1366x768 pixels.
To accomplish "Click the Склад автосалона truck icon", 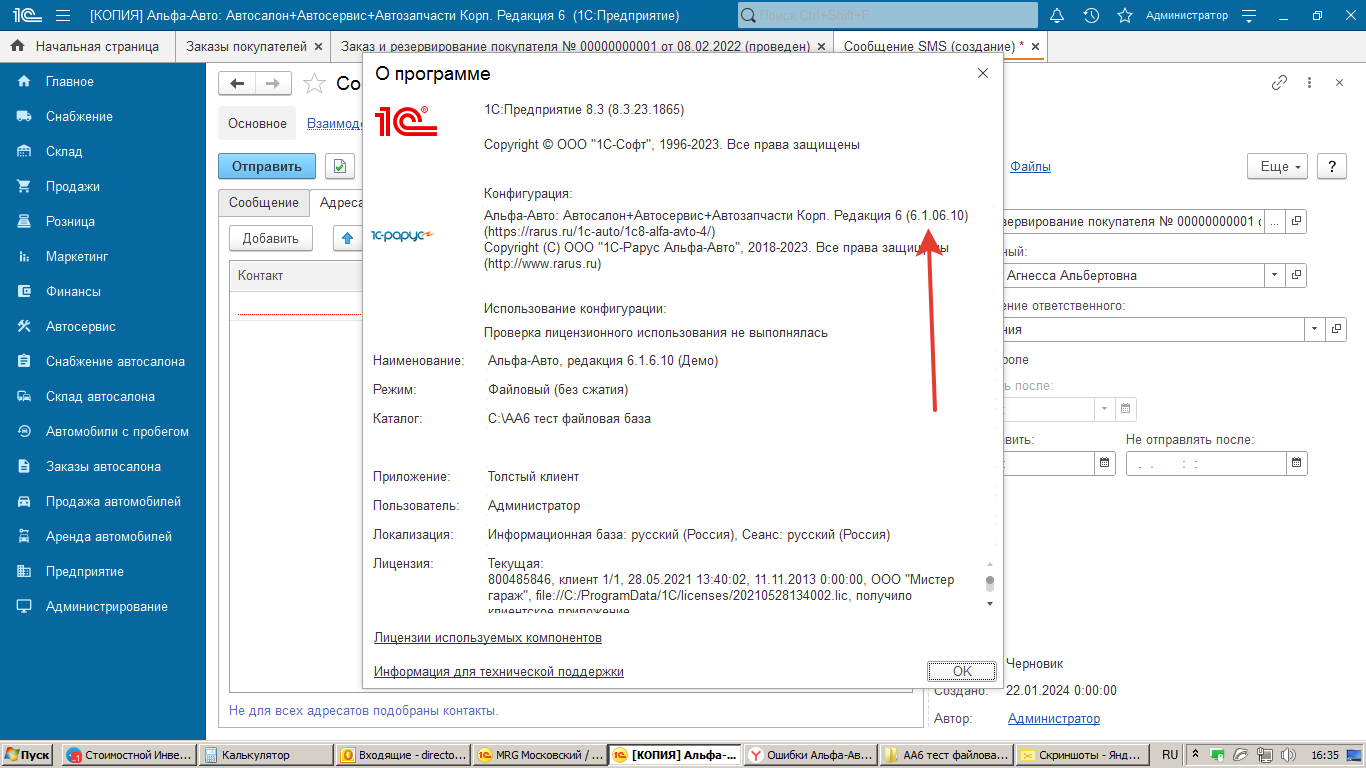I will (x=24, y=396).
